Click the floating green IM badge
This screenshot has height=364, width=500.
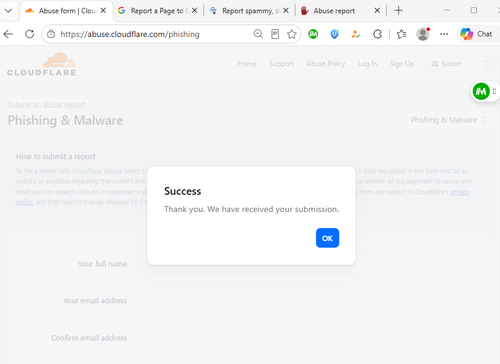(481, 91)
